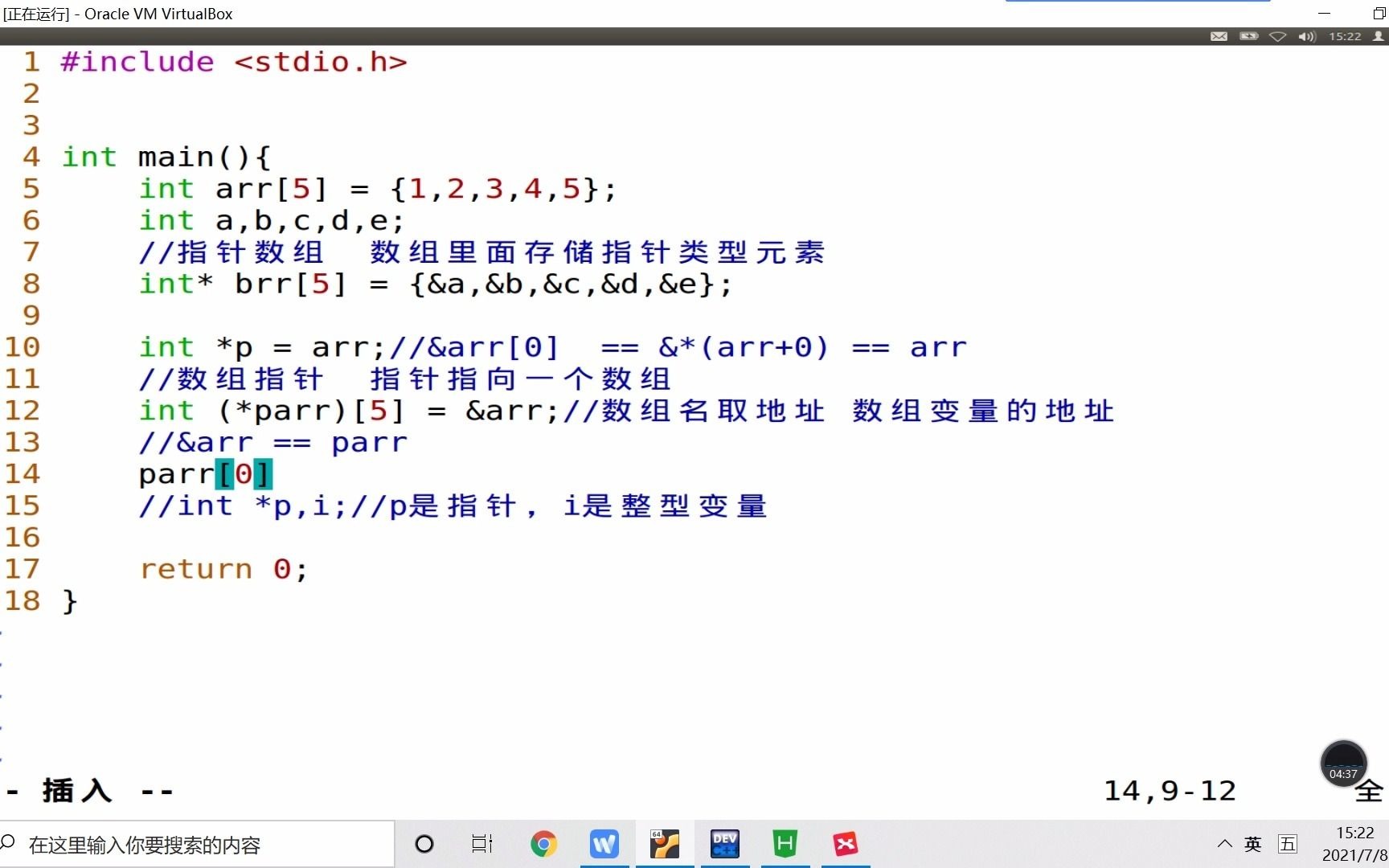Click highlighted 'parr[0]' on line 14
The height and width of the screenshot is (868, 1389).
206,474
